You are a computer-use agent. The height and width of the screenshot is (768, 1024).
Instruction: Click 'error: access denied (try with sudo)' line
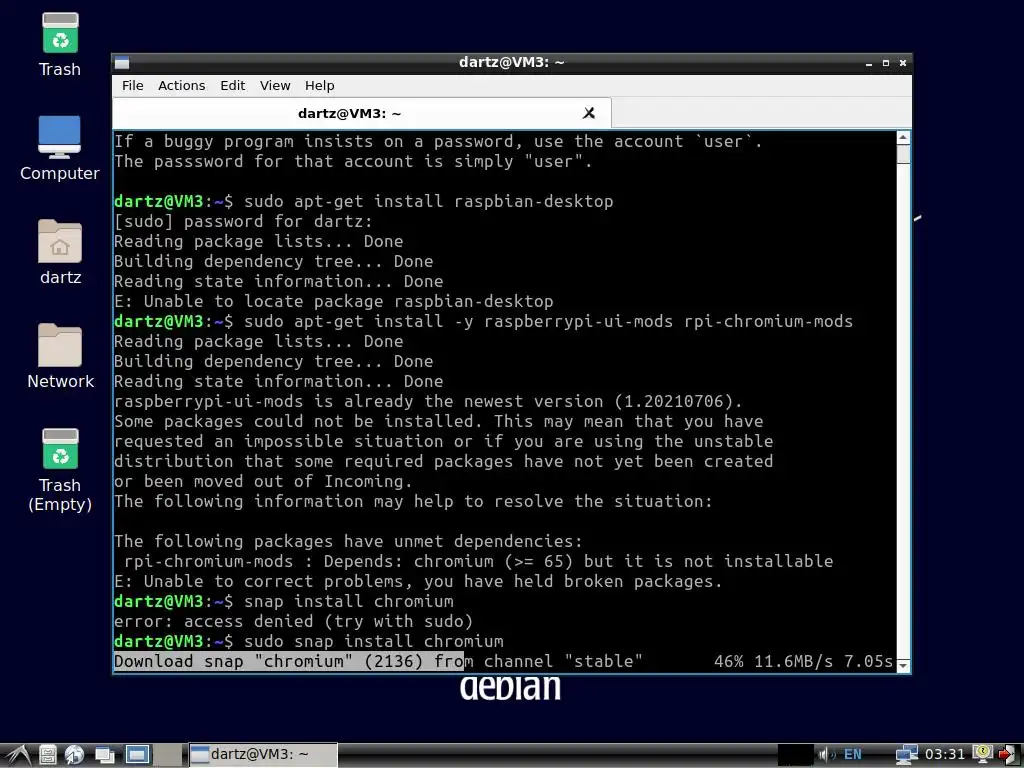(293, 621)
